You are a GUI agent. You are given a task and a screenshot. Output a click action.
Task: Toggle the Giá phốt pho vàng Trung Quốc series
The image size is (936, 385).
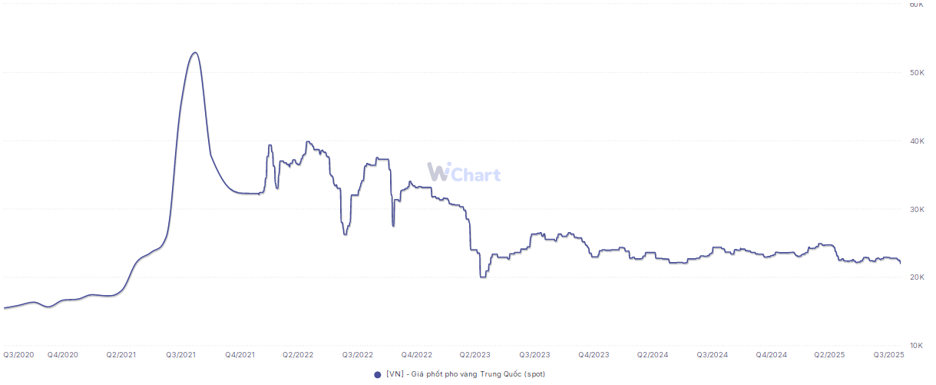point(460,374)
